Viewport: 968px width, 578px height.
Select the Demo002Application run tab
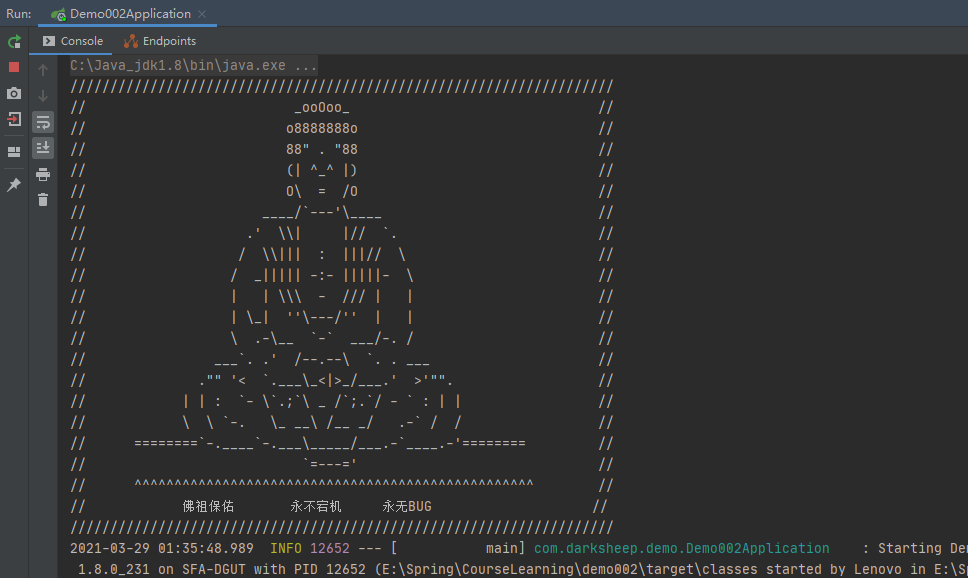tap(129, 14)
